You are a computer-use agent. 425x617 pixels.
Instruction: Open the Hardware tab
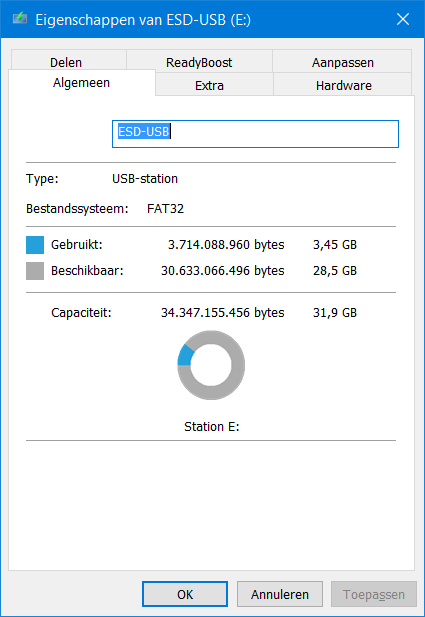[x=344, y=85]
